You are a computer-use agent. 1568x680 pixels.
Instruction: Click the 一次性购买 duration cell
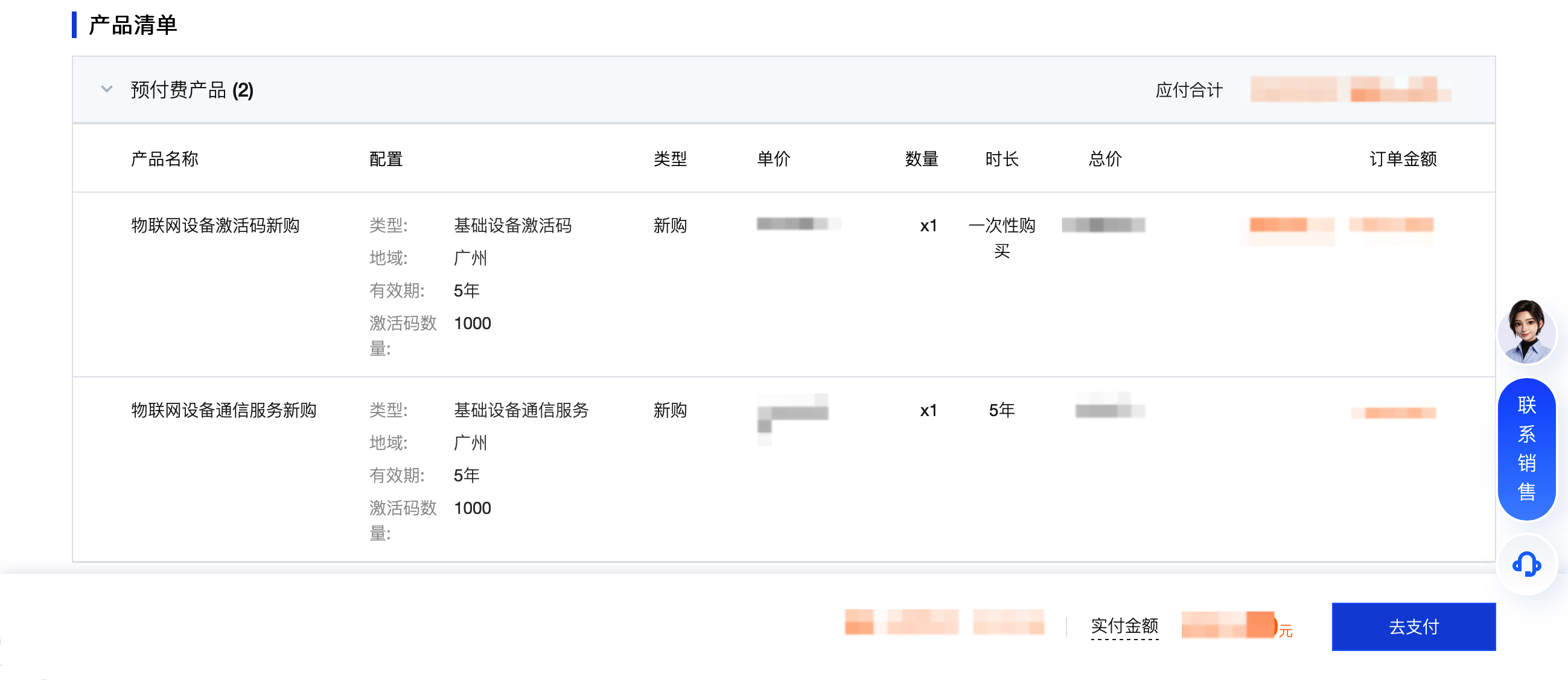coord(1001,237)
